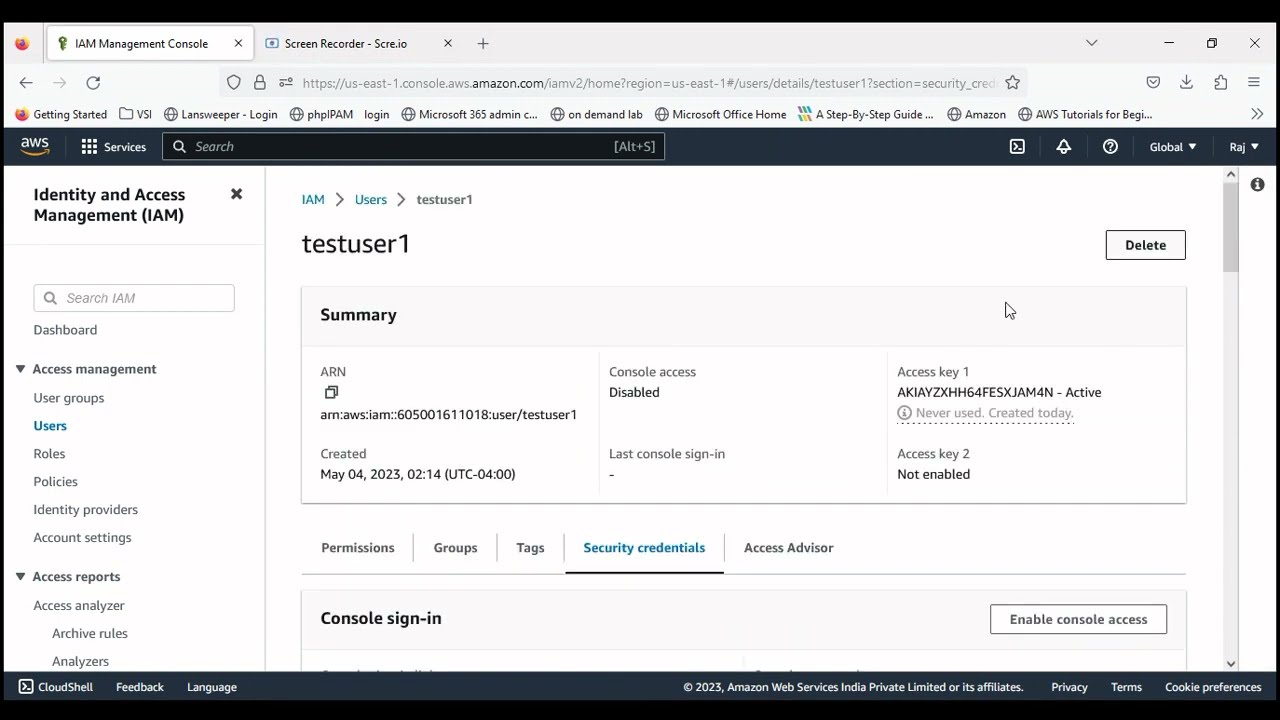The width and height of the screenshot is (1280, 720).
Task: Open Analyzers in the sidebar
Action: [80, 662]
